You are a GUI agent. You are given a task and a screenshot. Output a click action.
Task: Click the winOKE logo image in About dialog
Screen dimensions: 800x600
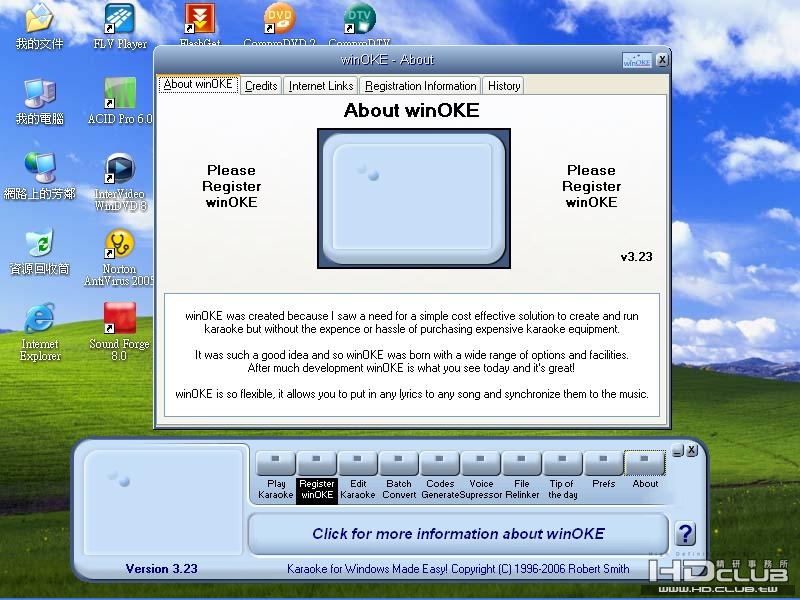pos(414,198)
